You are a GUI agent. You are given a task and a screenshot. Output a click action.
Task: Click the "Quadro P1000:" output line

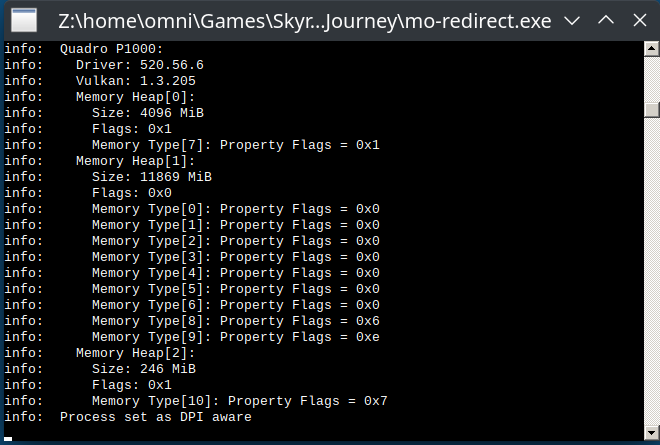[x=108, y=49]
